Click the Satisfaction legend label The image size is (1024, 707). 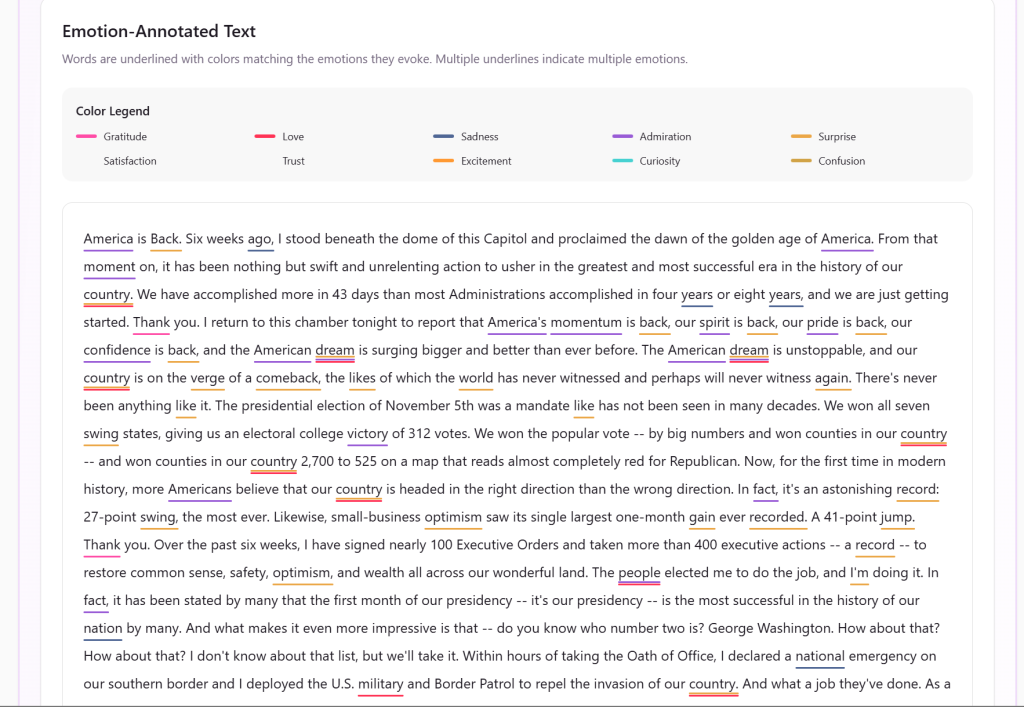click(x=130, y=161)
